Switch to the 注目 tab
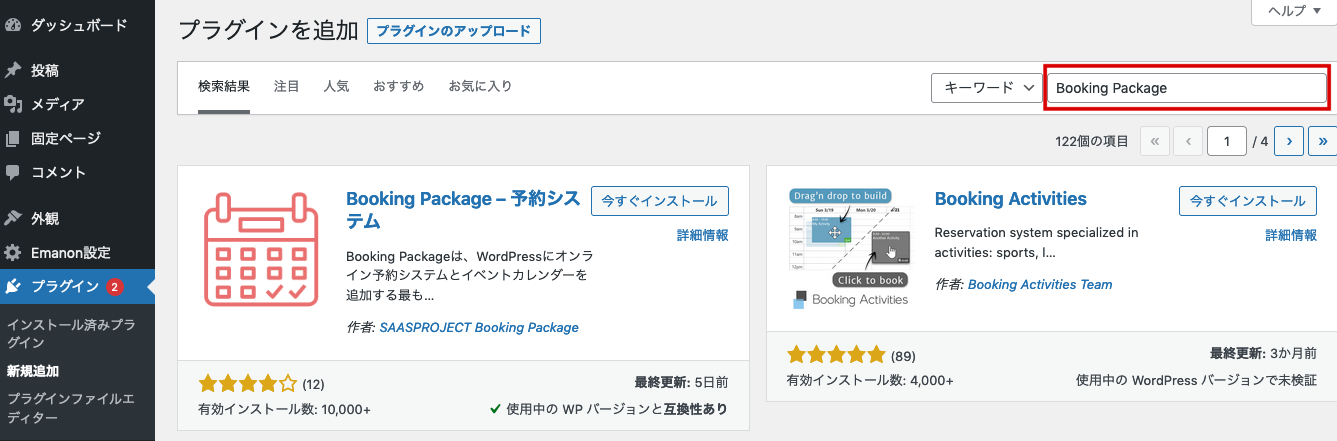Screen dimensions: 1337x441 pos(287,87)
